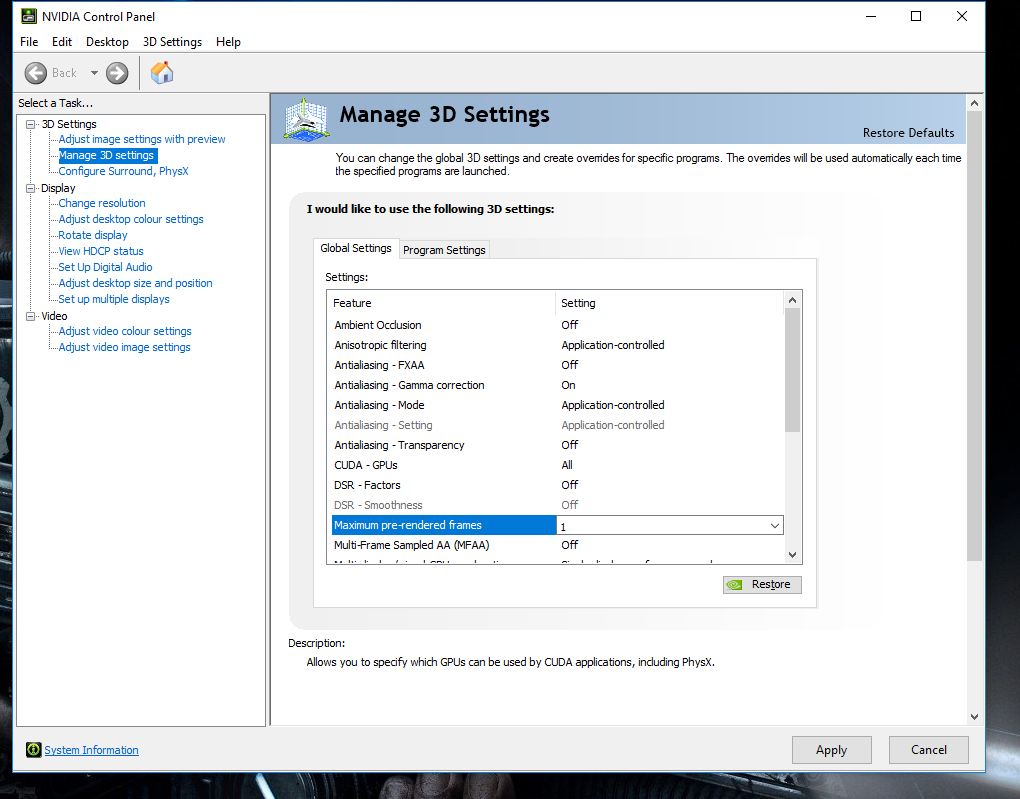Open the Back history dropdown arrow
1020x799 pixels.
94,73
